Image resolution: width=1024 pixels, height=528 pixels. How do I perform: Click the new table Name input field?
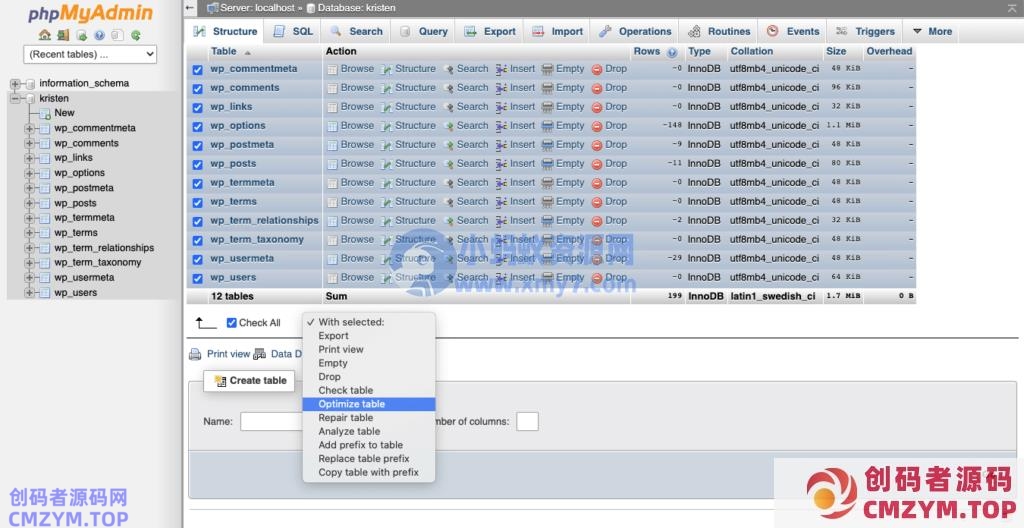[270, 421]
